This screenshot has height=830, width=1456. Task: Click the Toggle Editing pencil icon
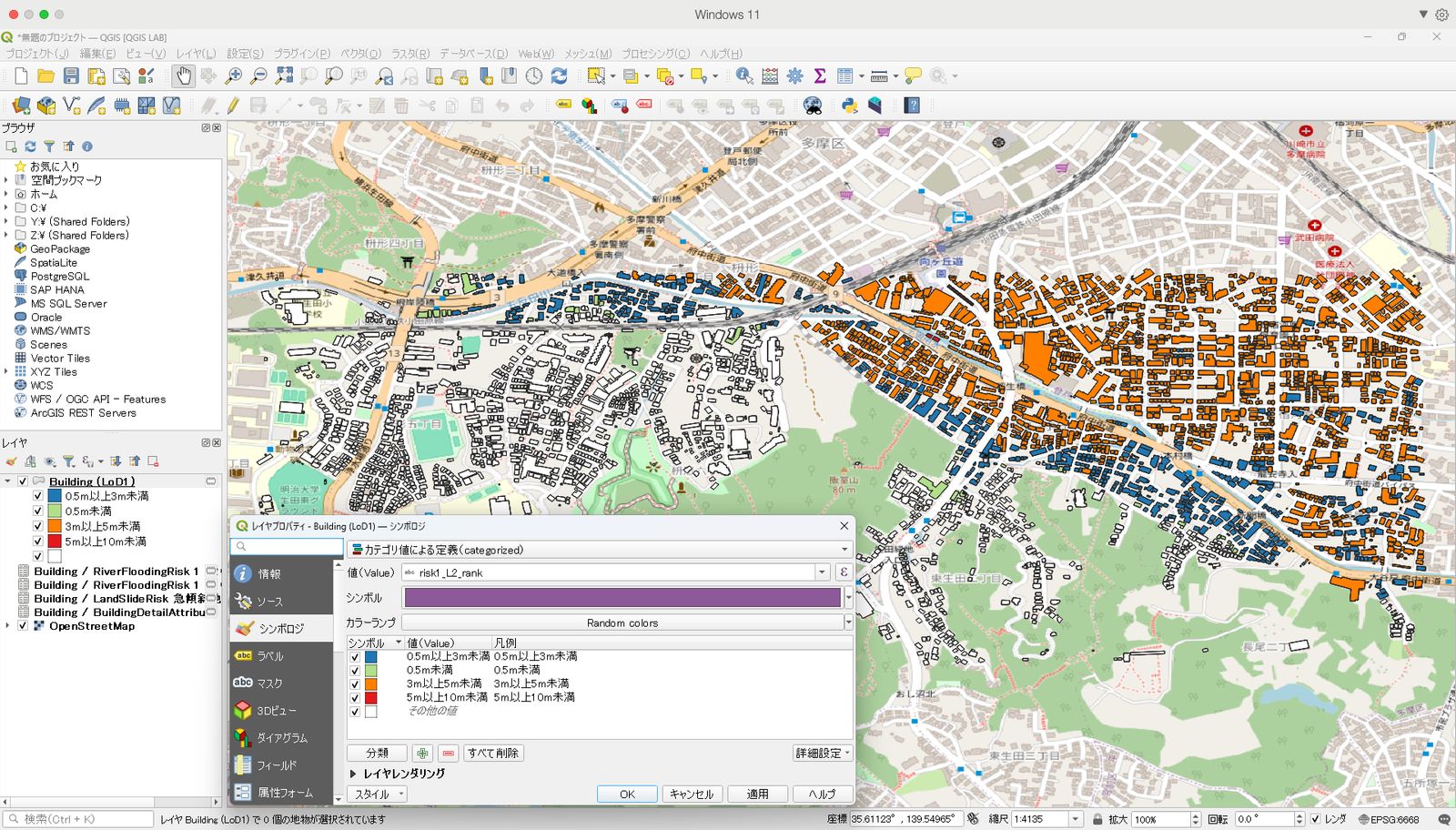(233, 106)
